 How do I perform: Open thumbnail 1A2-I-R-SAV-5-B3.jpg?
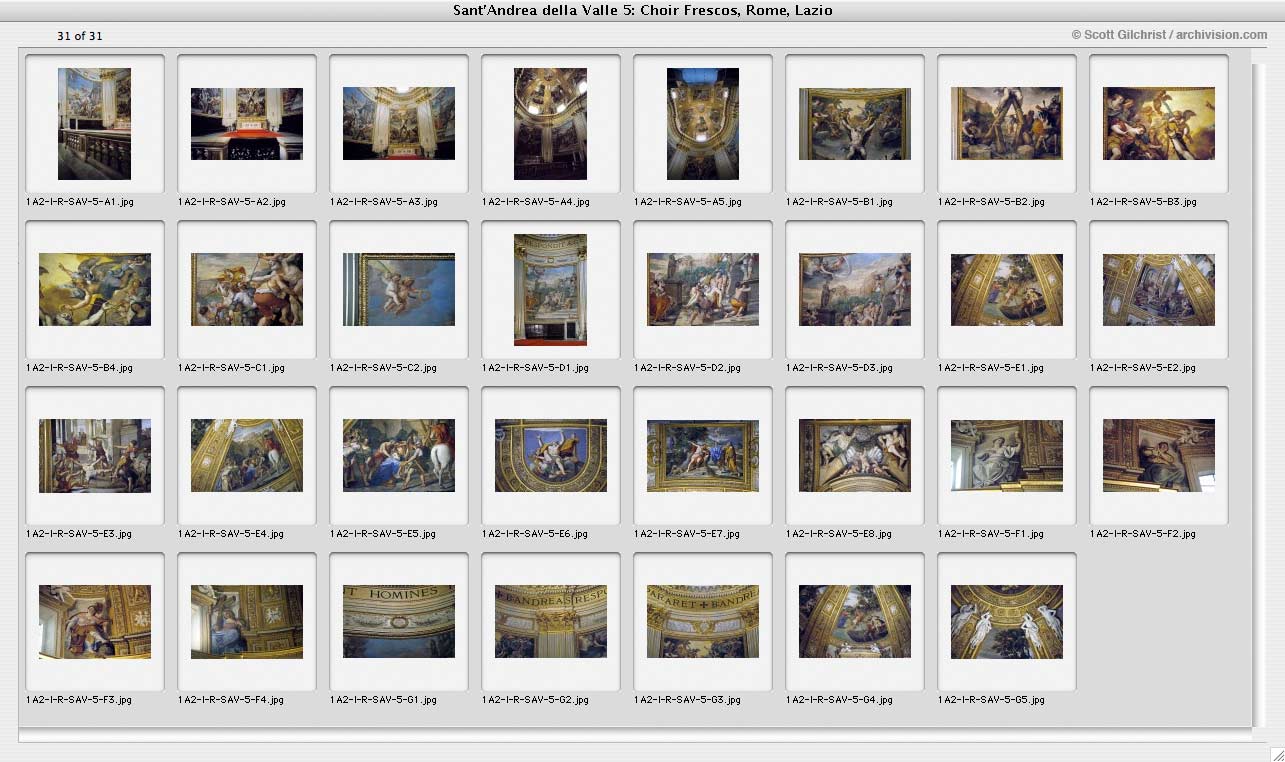point(1159,124)
